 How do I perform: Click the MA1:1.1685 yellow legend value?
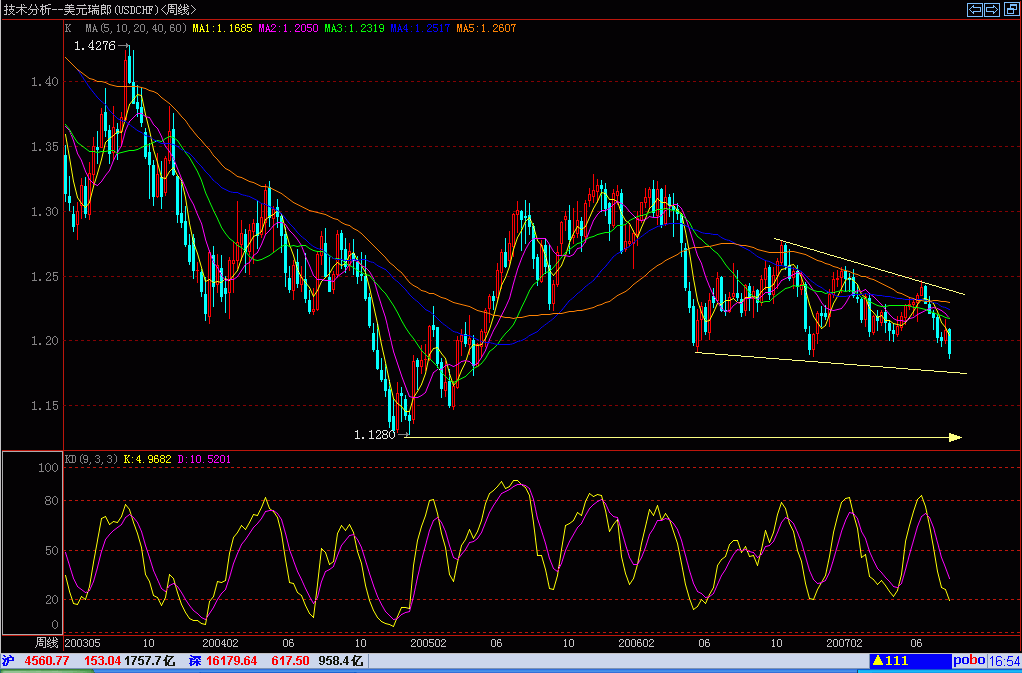pos(224,28)
